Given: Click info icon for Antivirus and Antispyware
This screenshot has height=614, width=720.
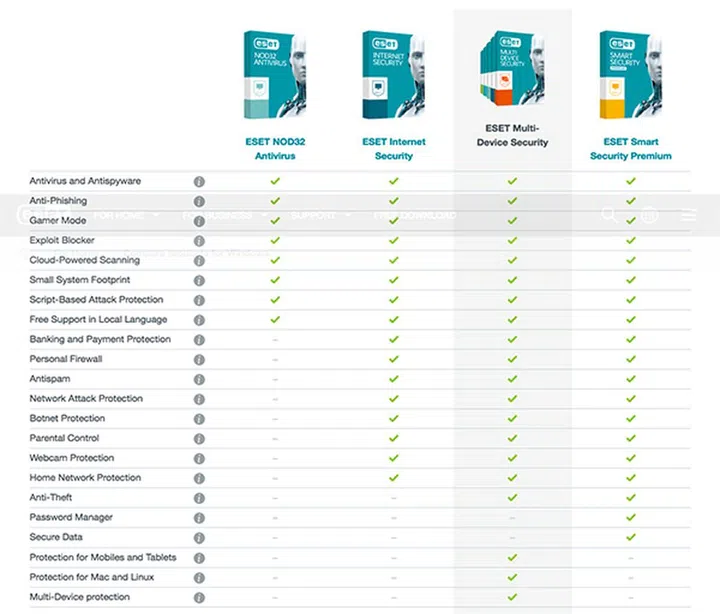Looking at the screenshot, I should (x=199, y=182).
